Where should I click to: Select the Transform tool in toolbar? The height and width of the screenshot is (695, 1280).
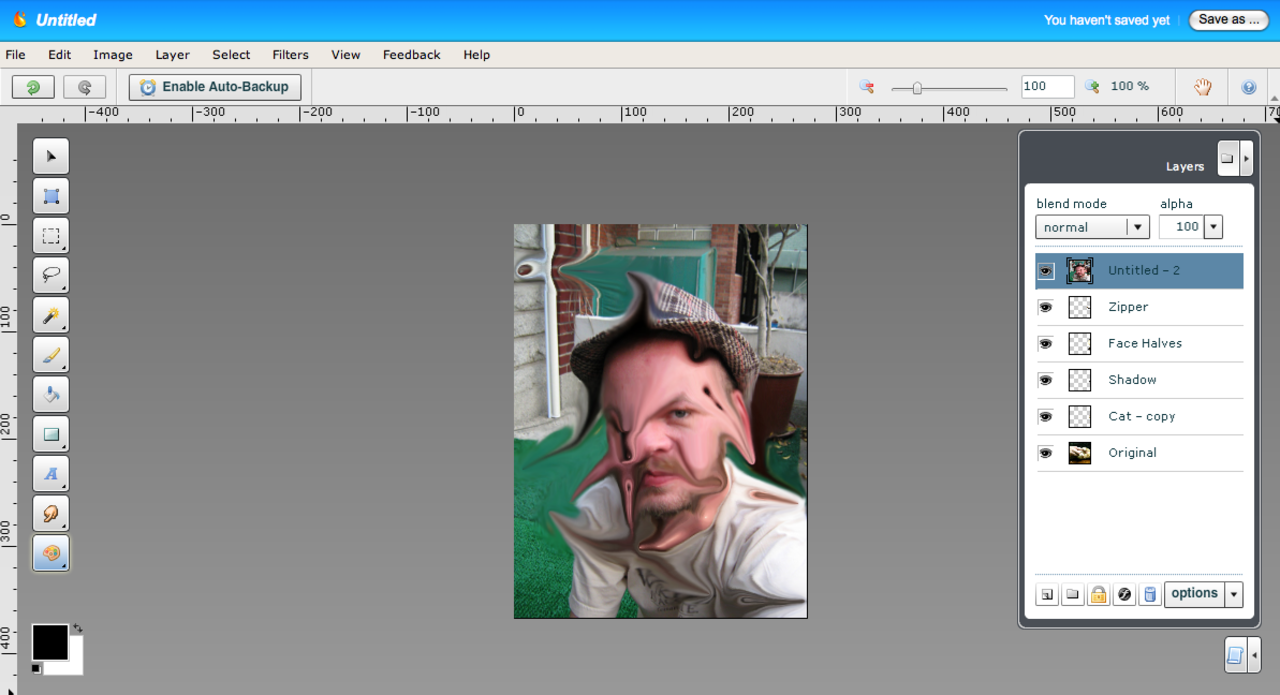coord(51,196)
